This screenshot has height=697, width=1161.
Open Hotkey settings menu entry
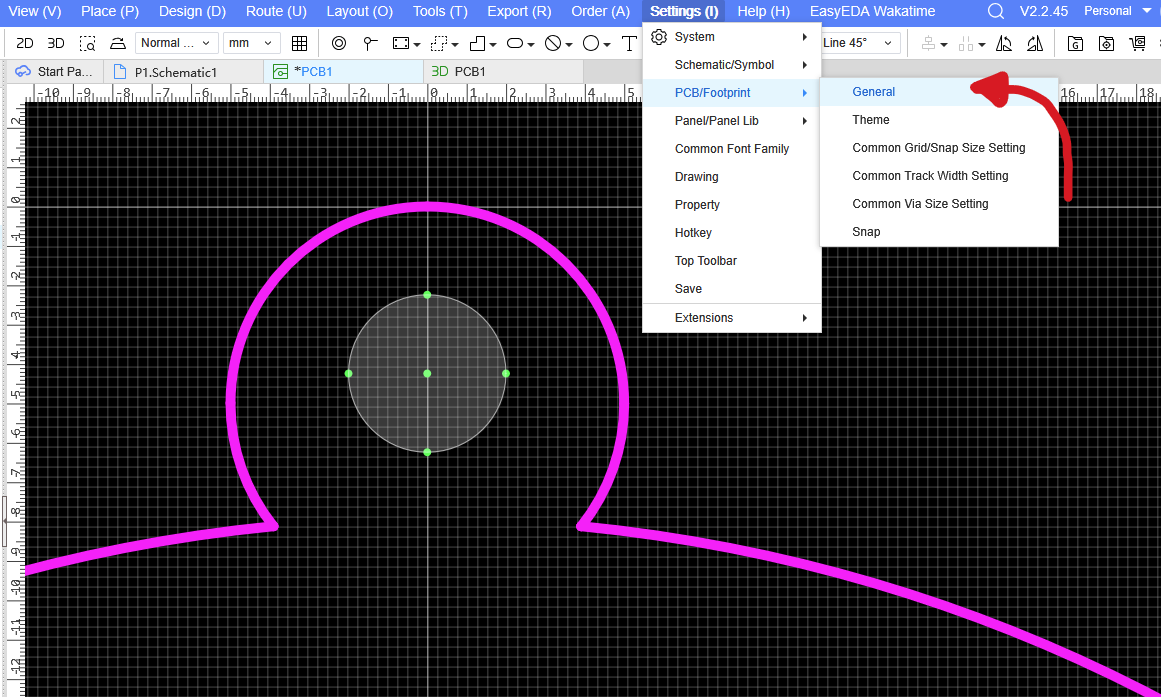point(693,233)
